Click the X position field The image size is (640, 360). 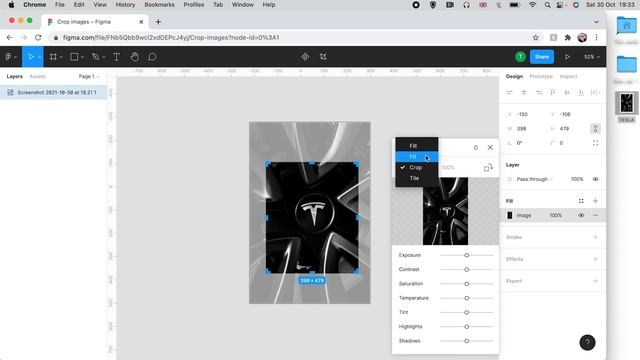527,114
